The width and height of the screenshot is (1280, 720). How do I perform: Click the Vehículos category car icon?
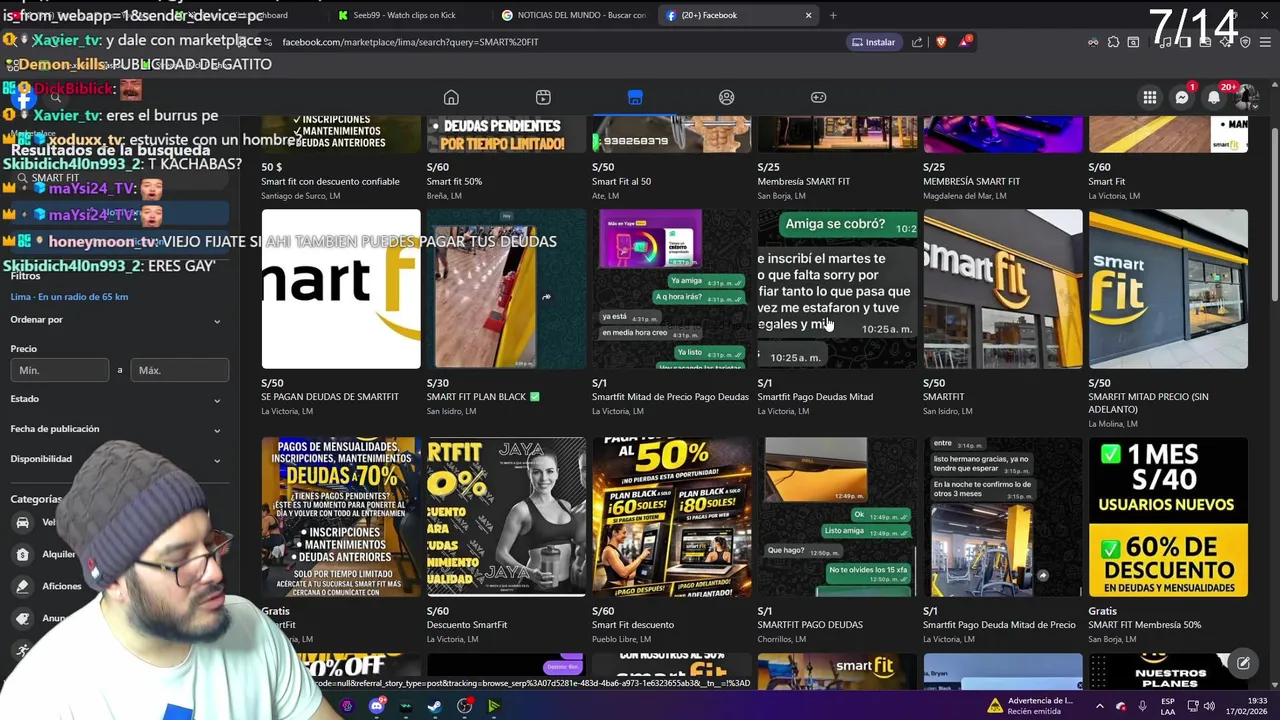pos(22,522)
